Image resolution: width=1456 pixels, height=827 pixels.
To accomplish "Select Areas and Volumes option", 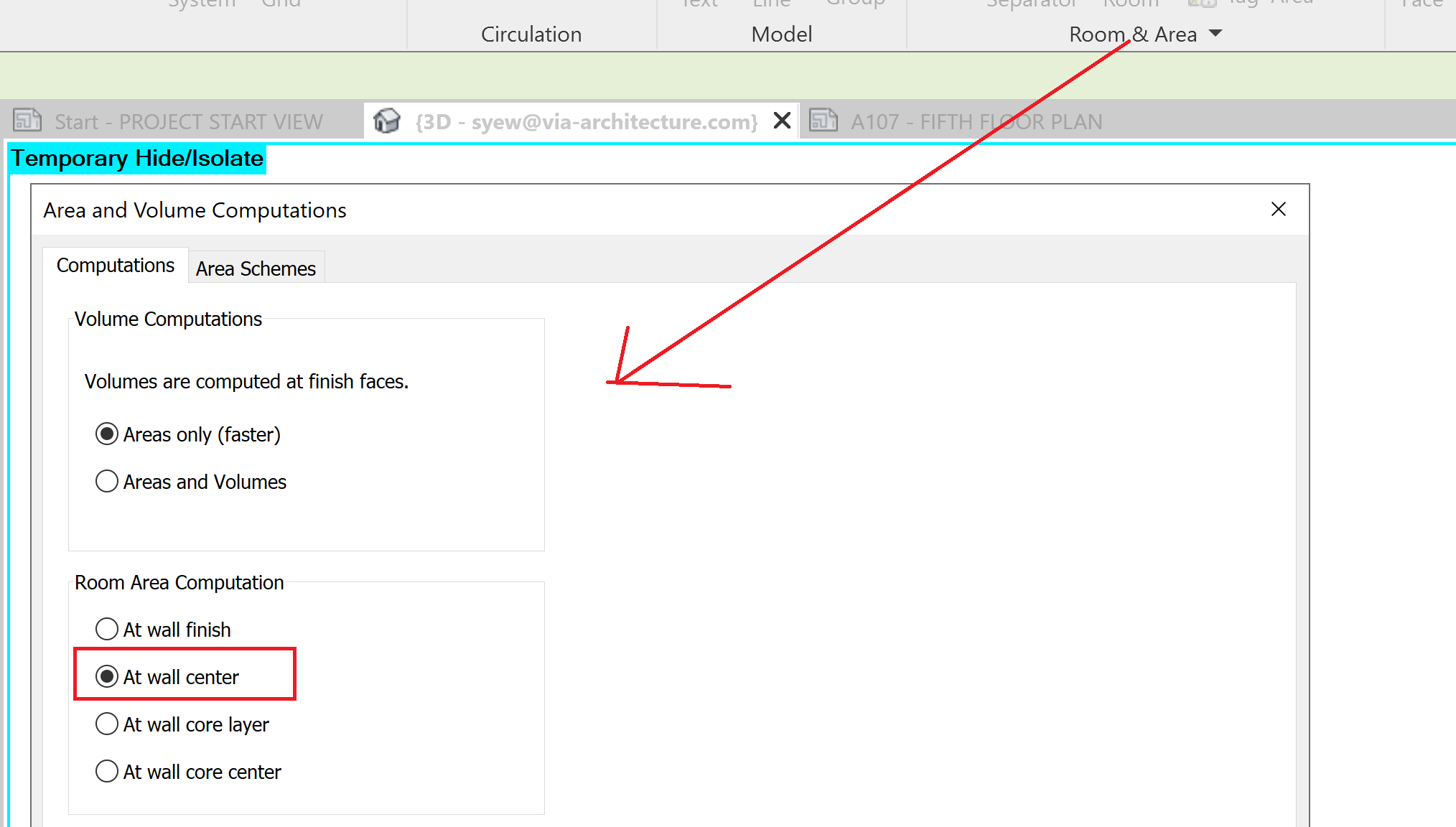I will [107, 482].
